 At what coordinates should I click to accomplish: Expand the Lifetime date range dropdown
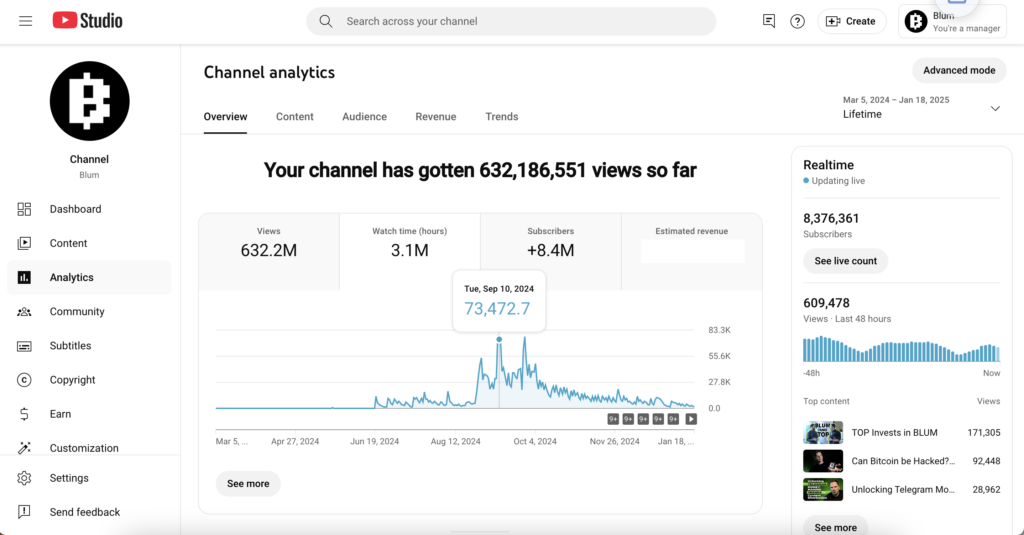click(x=994, y=108)
